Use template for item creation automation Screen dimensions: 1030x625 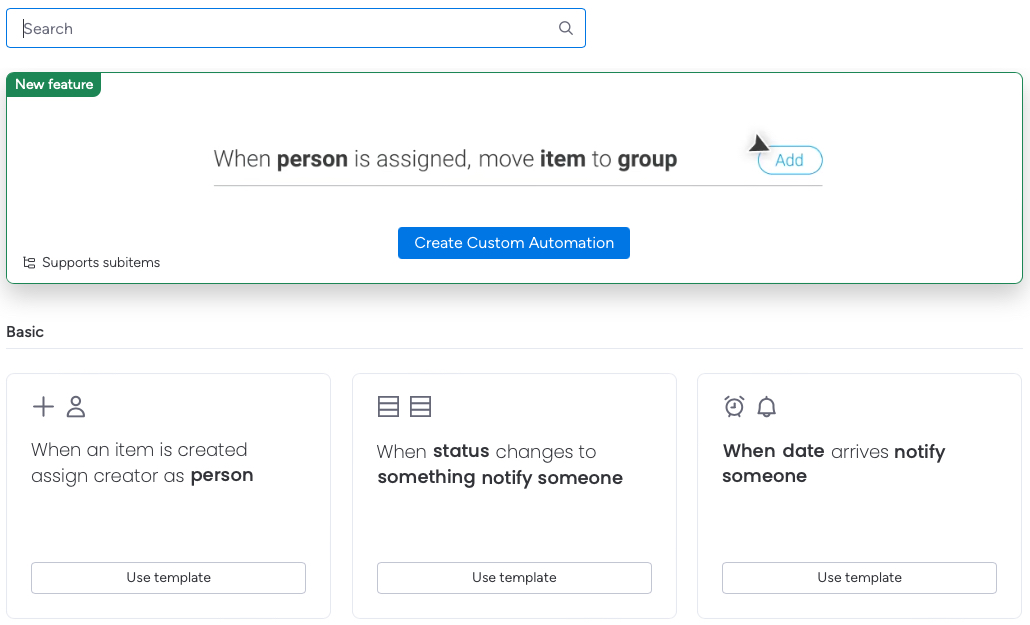click(168, 577)
